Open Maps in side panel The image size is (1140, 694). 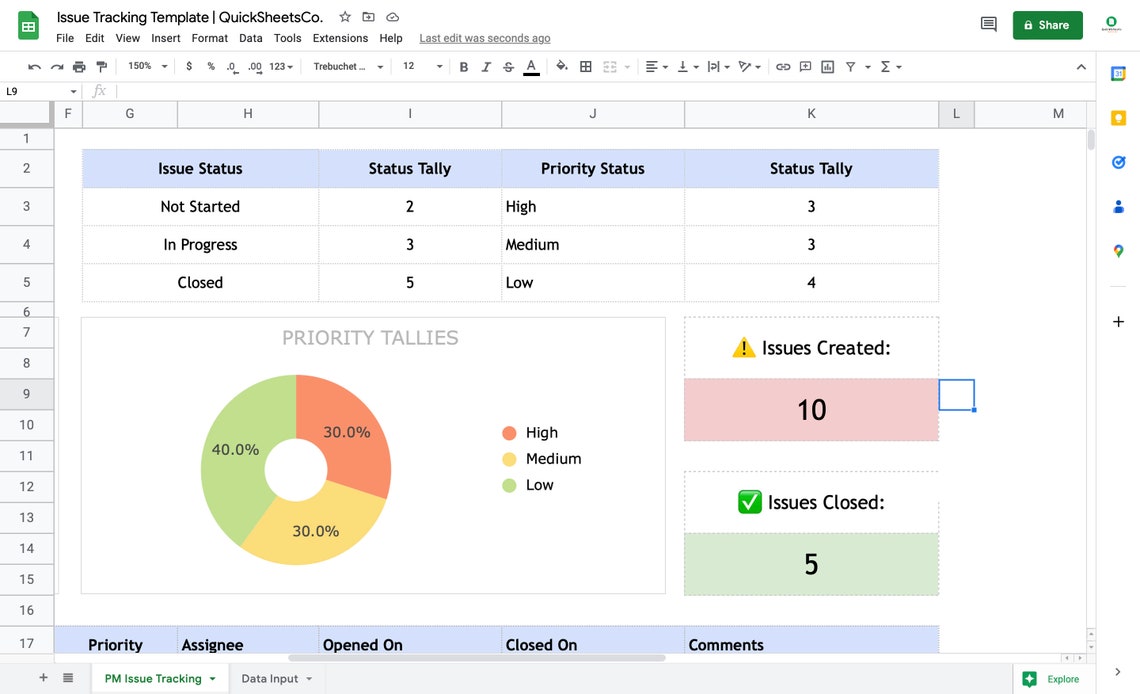[x=1118, y=251]
